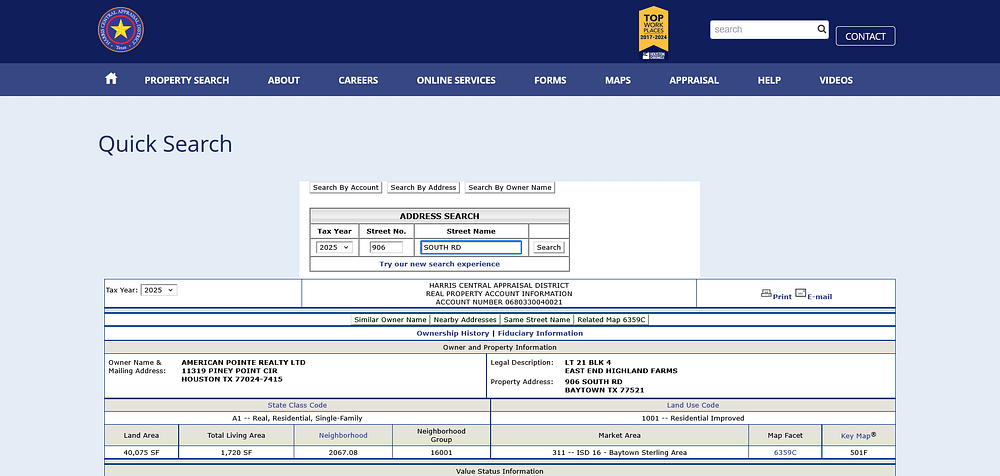Screen dimensions: 1000x476
Task: Open the Tax Year dropdown in Address Search
Action: click(334, 248)
